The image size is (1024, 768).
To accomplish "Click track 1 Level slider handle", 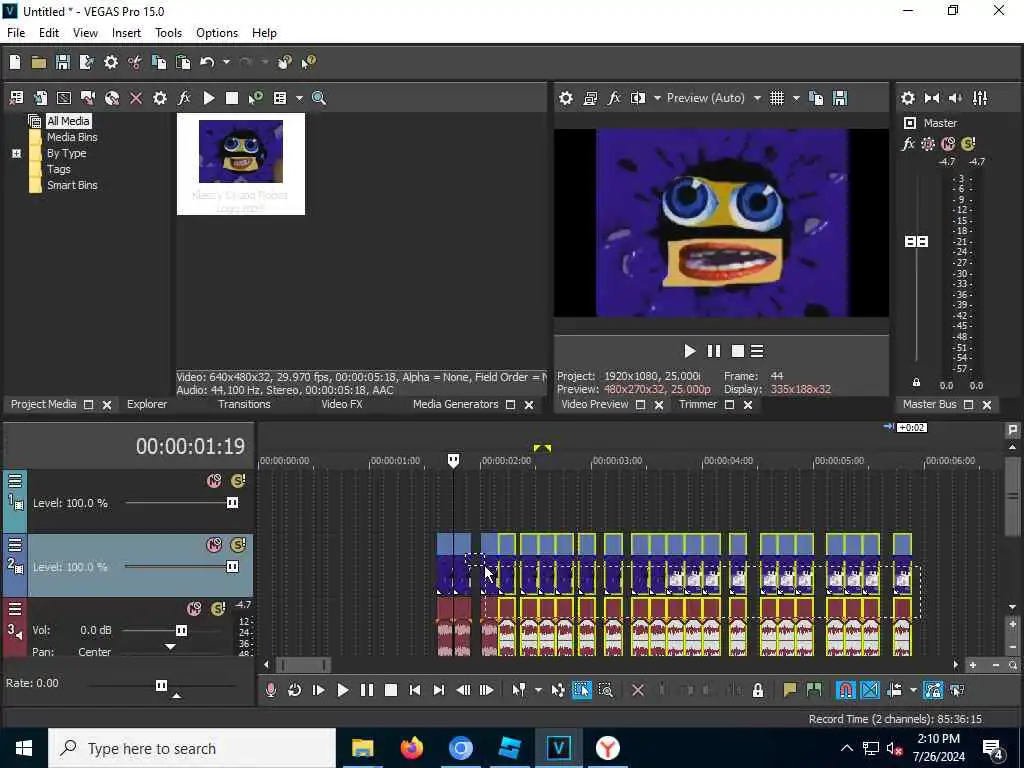I will pos(232,503).
